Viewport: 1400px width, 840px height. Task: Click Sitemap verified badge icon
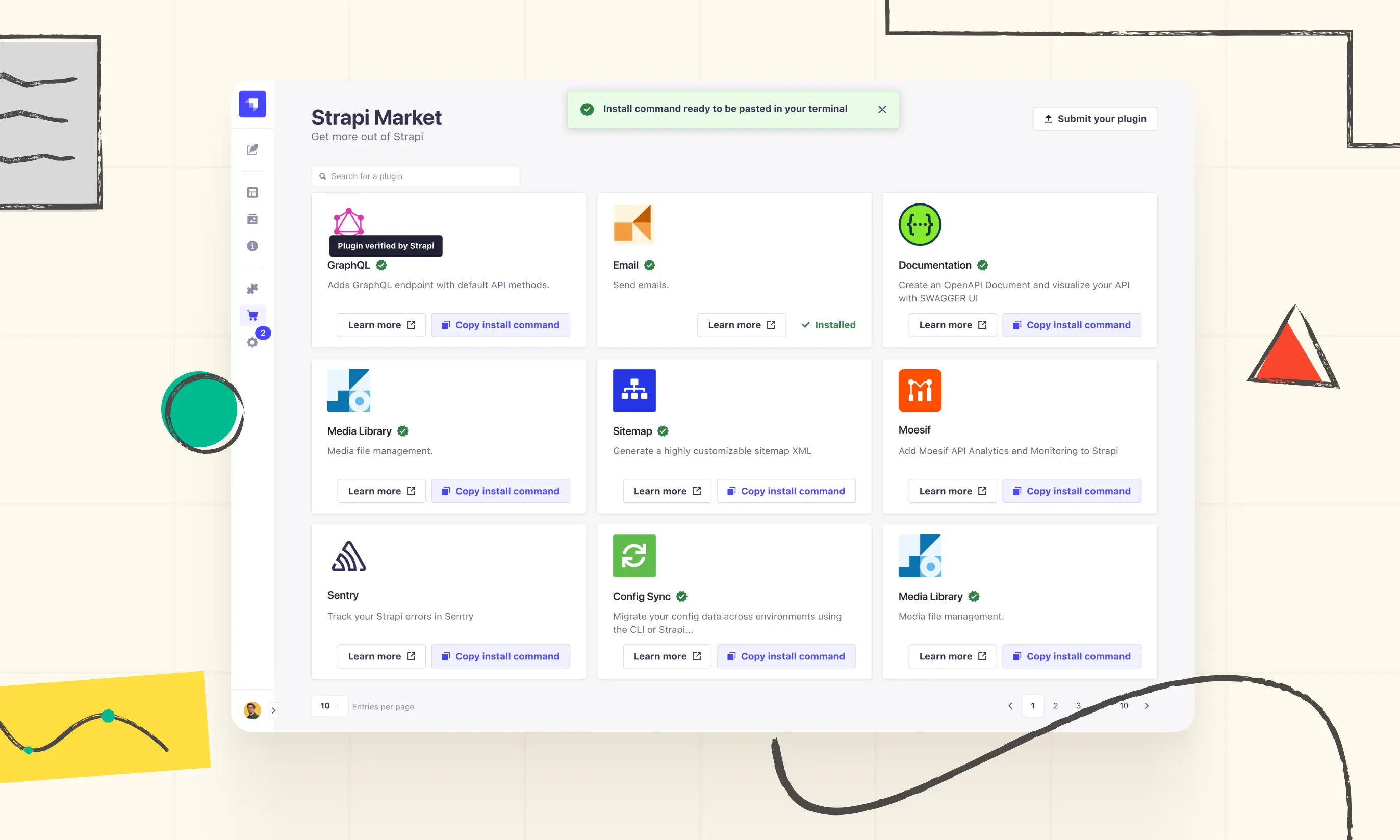pyautogui.click(x=663, y=431)
